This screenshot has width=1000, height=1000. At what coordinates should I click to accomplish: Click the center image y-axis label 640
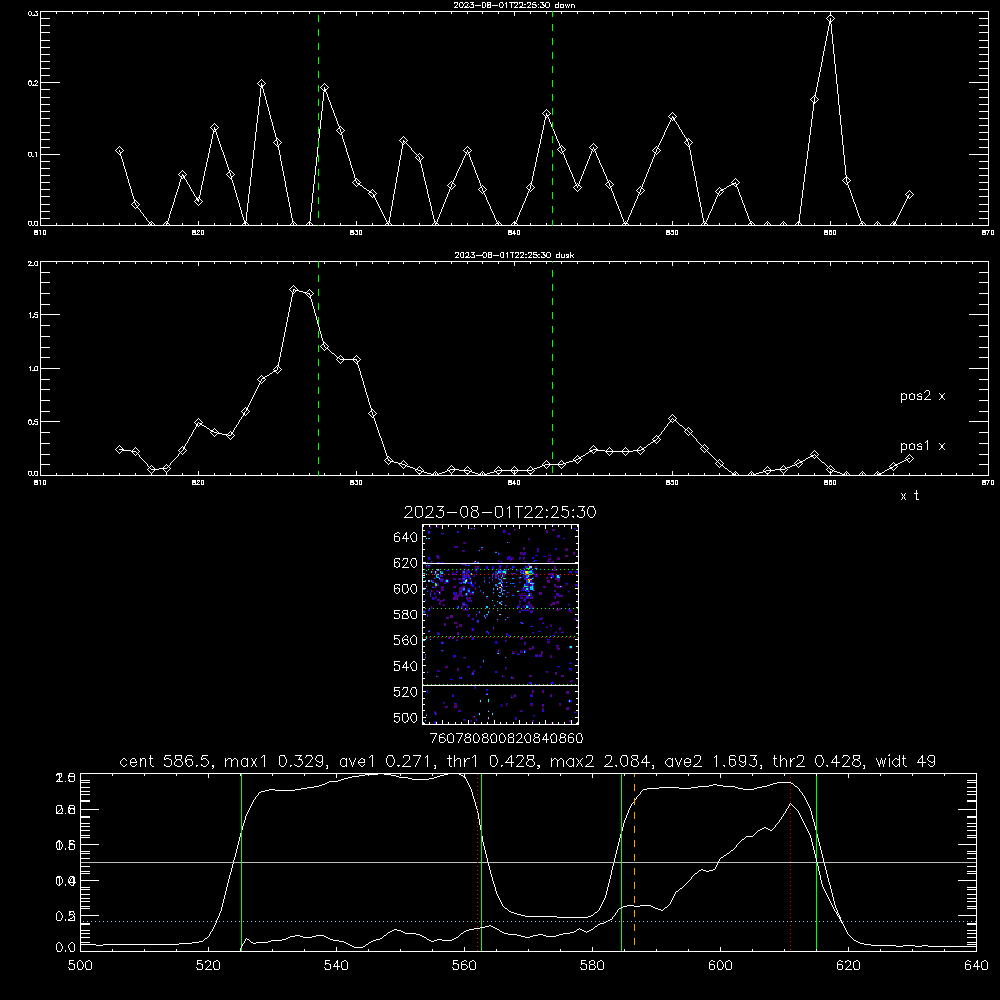406,538
